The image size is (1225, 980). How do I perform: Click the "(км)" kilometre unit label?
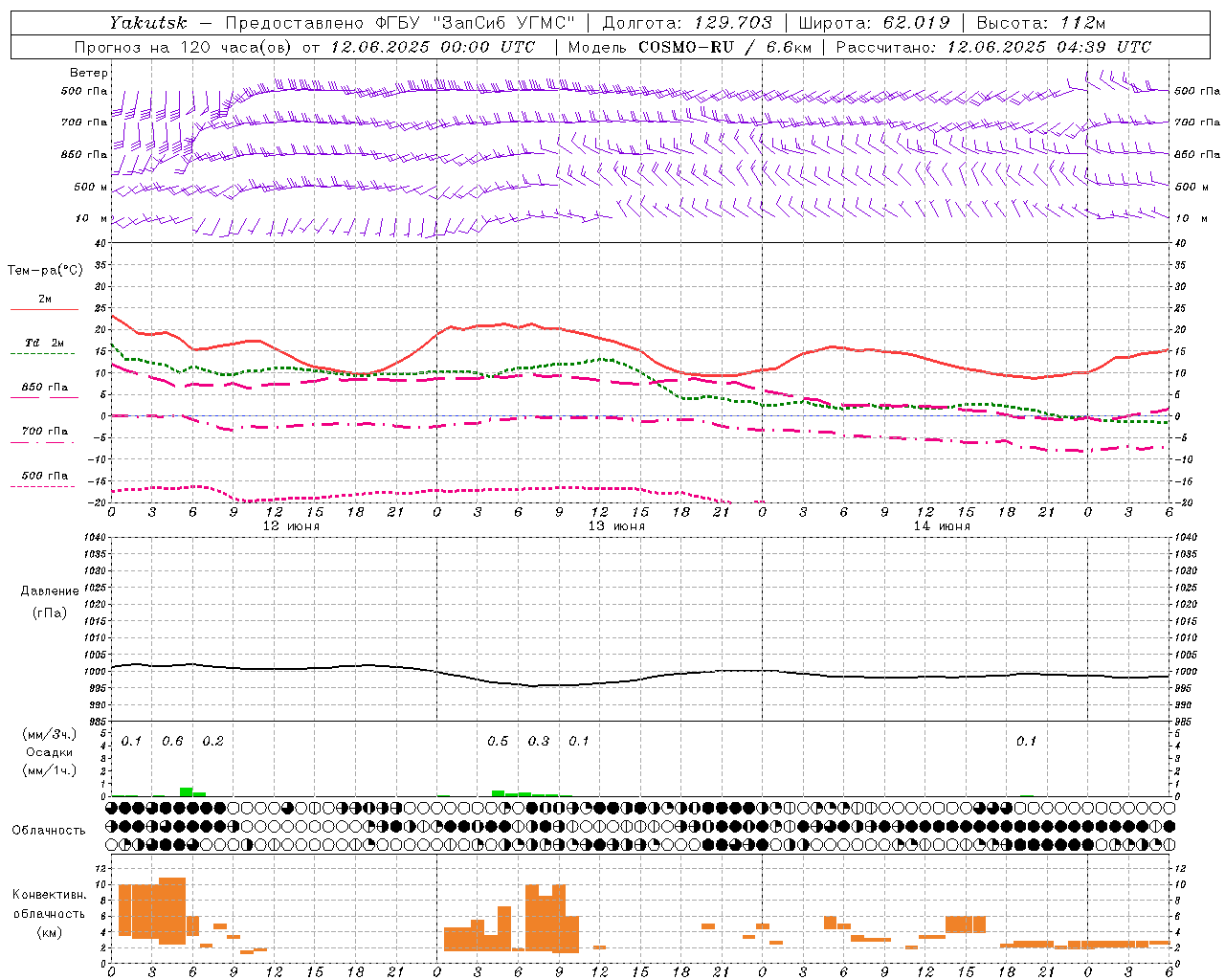[49, 932]
